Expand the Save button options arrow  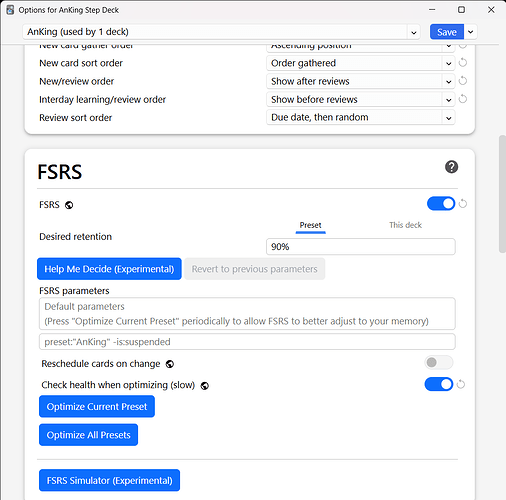470,32
